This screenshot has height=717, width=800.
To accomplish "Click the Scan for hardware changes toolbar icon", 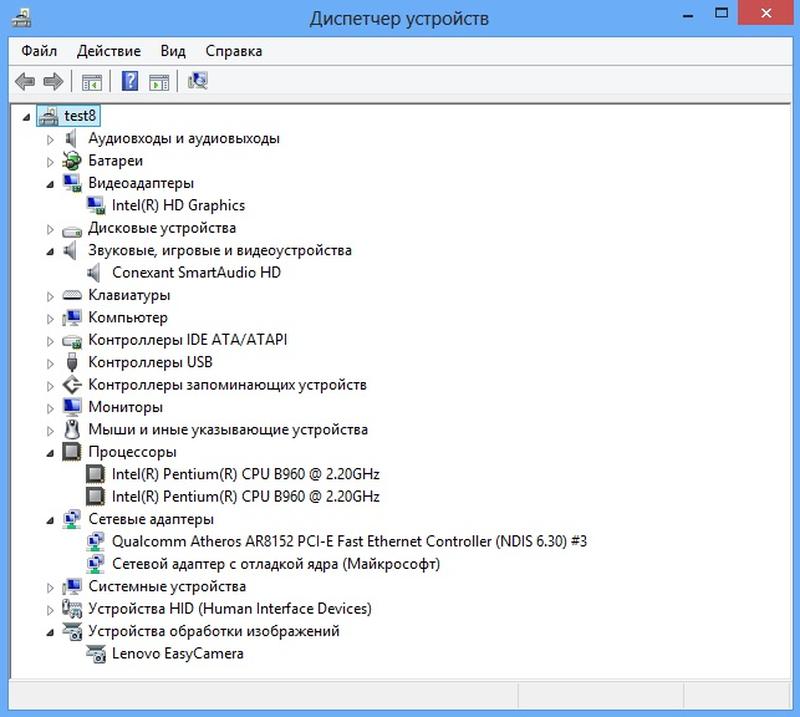I will [196, 82].
